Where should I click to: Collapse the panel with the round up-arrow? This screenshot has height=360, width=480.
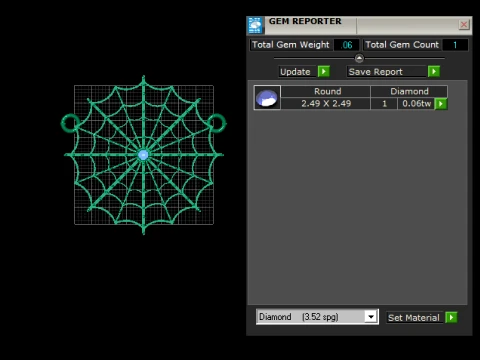359,58
